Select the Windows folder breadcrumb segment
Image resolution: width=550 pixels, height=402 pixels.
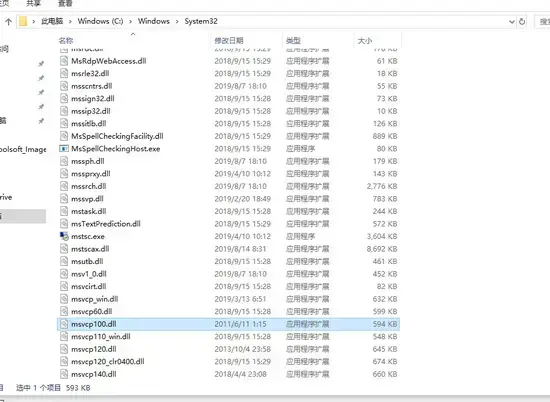pyautogui.click(x=154, y=21)
